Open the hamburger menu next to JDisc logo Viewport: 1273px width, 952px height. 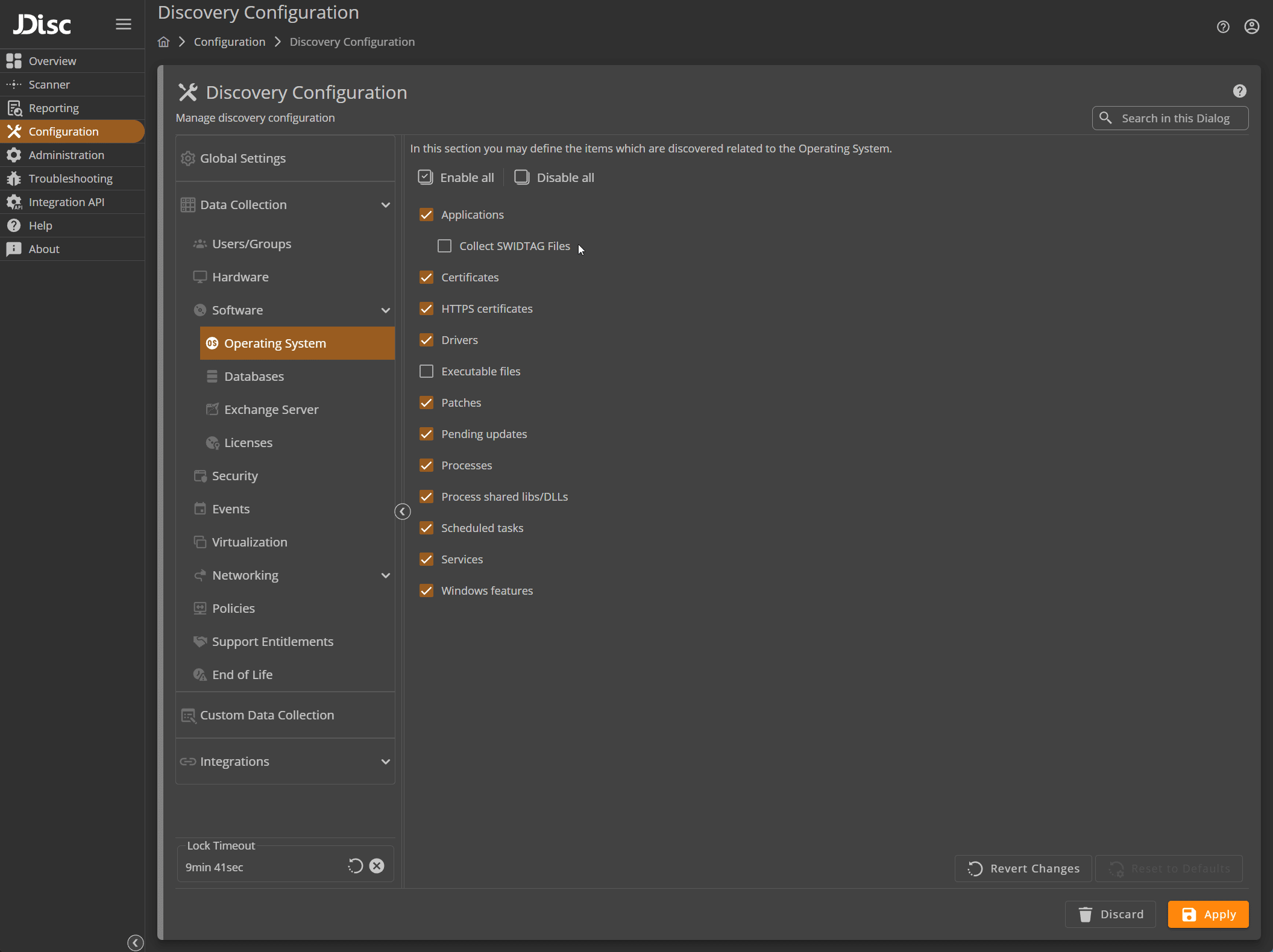click(x=123, y=24)
